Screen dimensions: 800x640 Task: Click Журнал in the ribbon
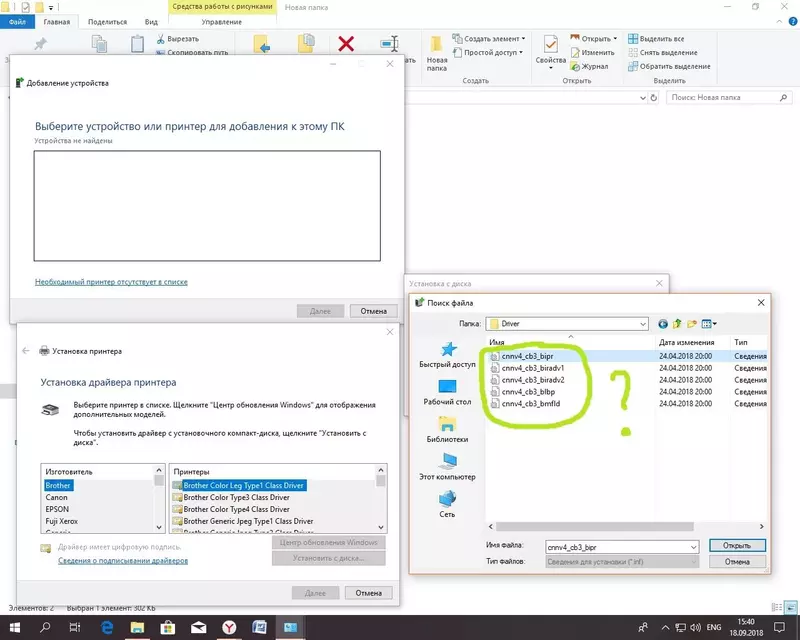tap(589, 66)
